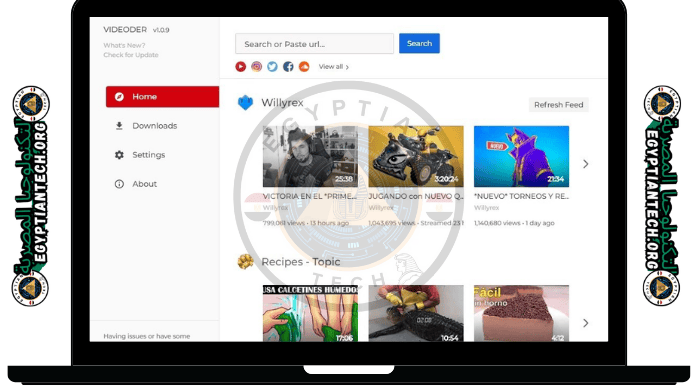This screenshot has width=698, height=392.
Task: Click the YouTube site icon
Action: pyautogui.click(x=240, y=67)
